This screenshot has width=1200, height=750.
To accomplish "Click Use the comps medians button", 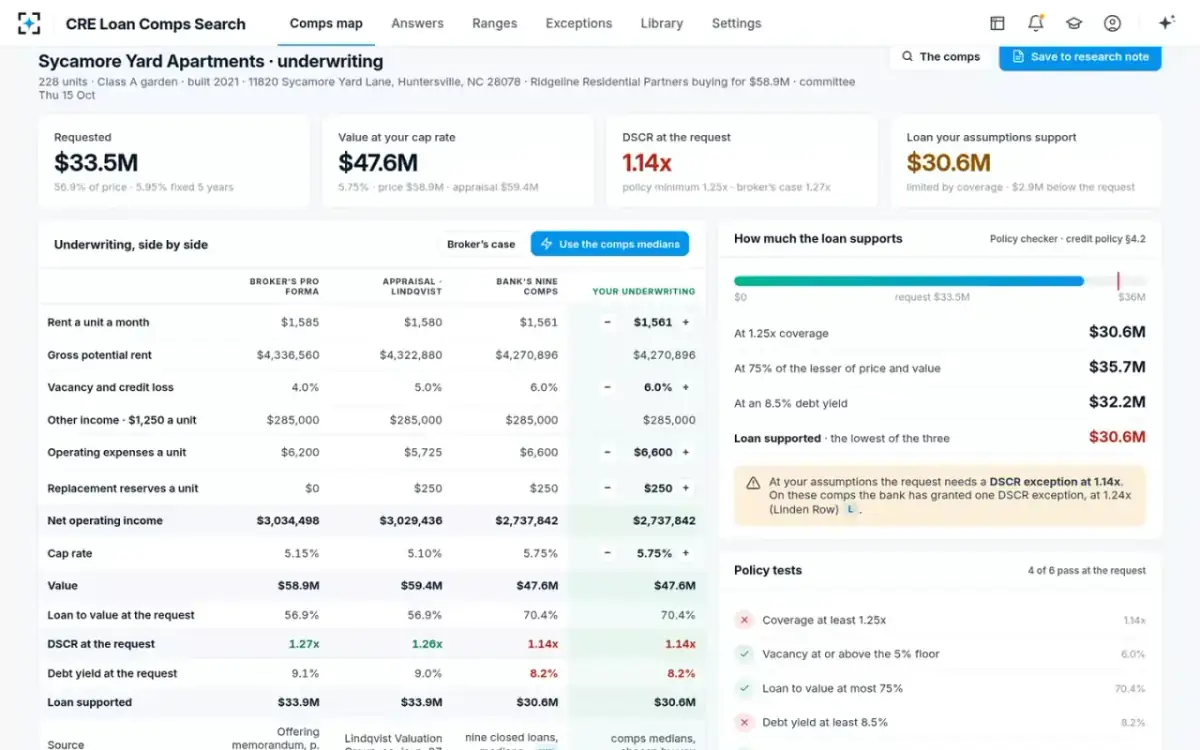I will click(610, 244).
